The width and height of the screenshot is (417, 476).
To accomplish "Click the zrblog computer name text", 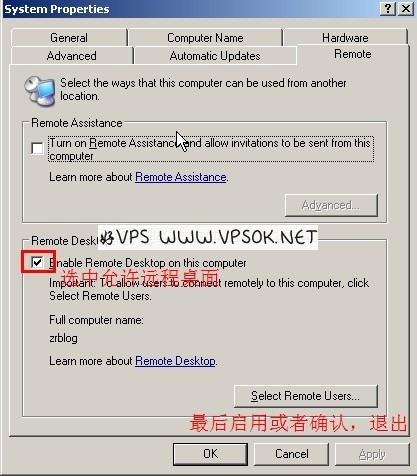I will pyautogui.click(x=63, y=338).
